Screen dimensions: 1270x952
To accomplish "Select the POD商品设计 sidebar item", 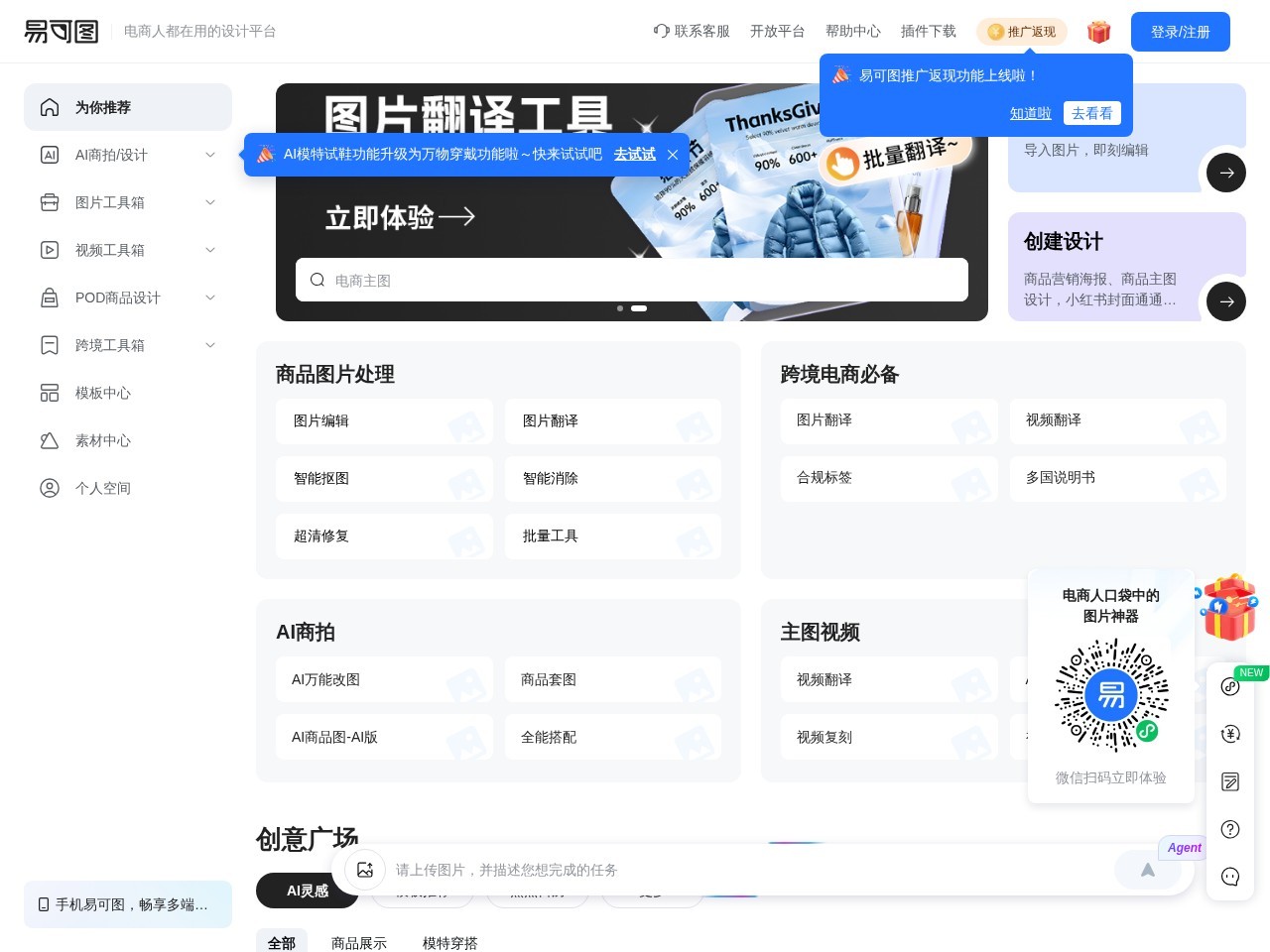I will [117, 297].
